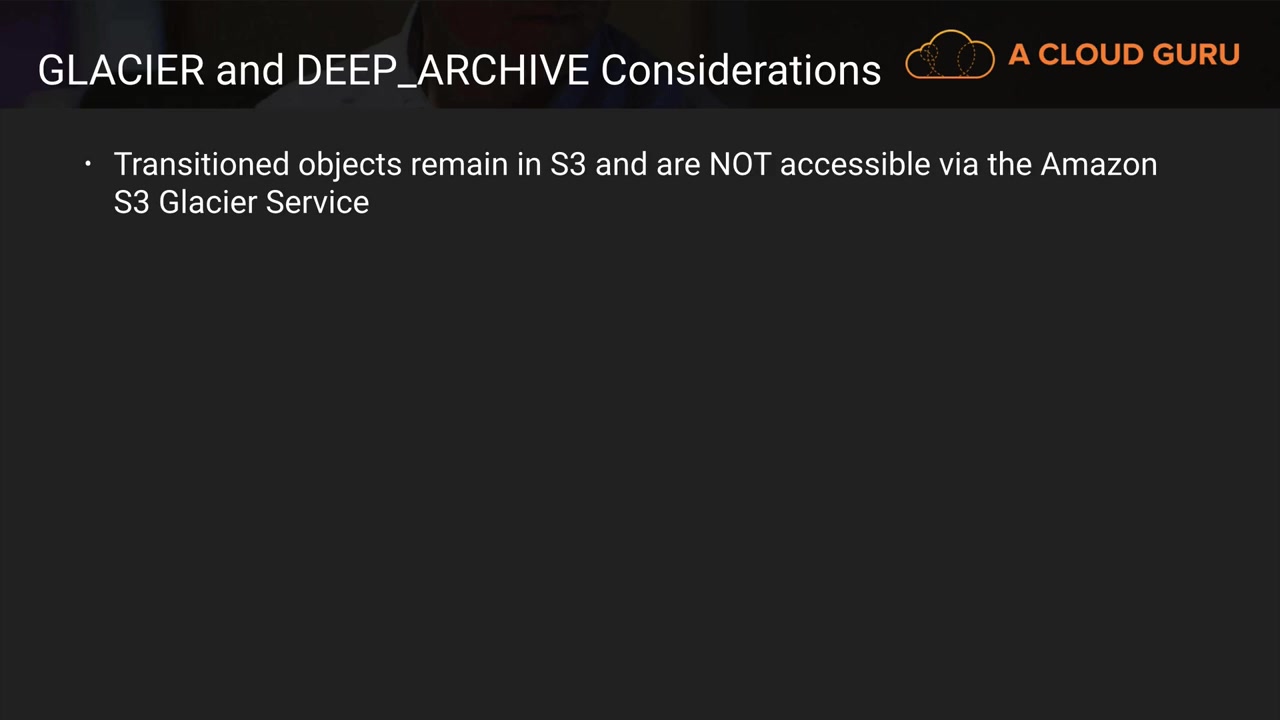1280x720 pixels.
Task: Click the bullet point marker dot
Action: click(88, 164)
